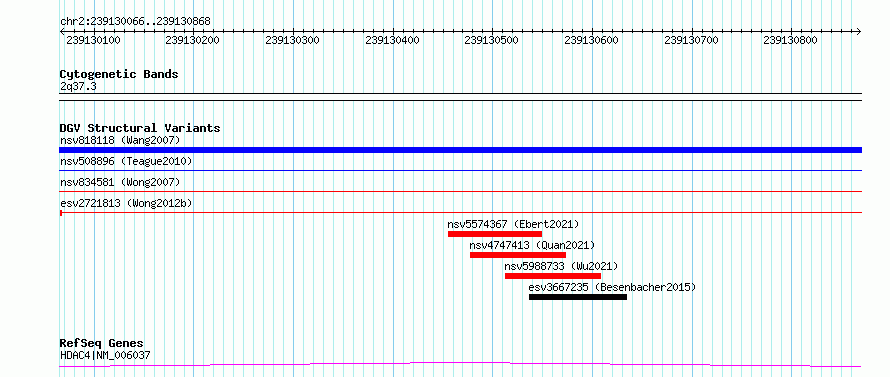Click the RefSeq Genes track title
Viewport: 890px width, 377px height.
pos(102,344)
